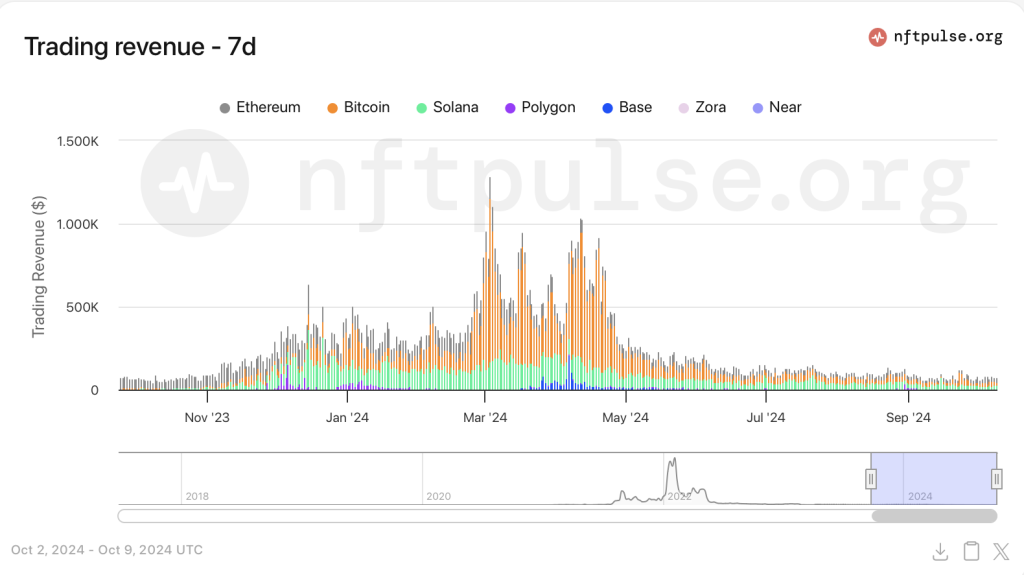The height and width of the screenshot is (575, 1024).
Task: Click the Jan '24 axis label
Action: 347,418
